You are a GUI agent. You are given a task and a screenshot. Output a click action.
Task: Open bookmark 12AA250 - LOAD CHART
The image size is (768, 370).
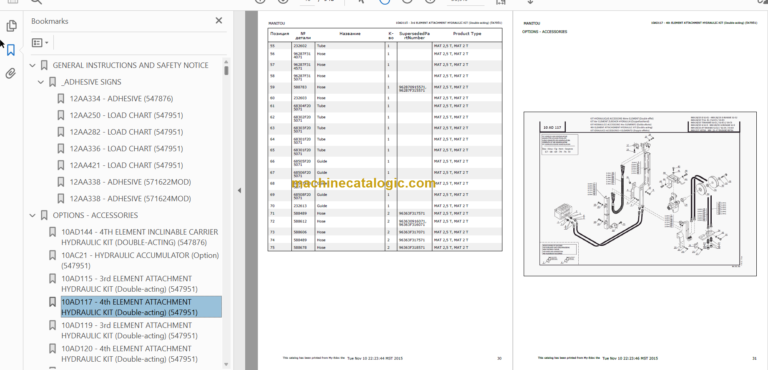coord(126,115)
